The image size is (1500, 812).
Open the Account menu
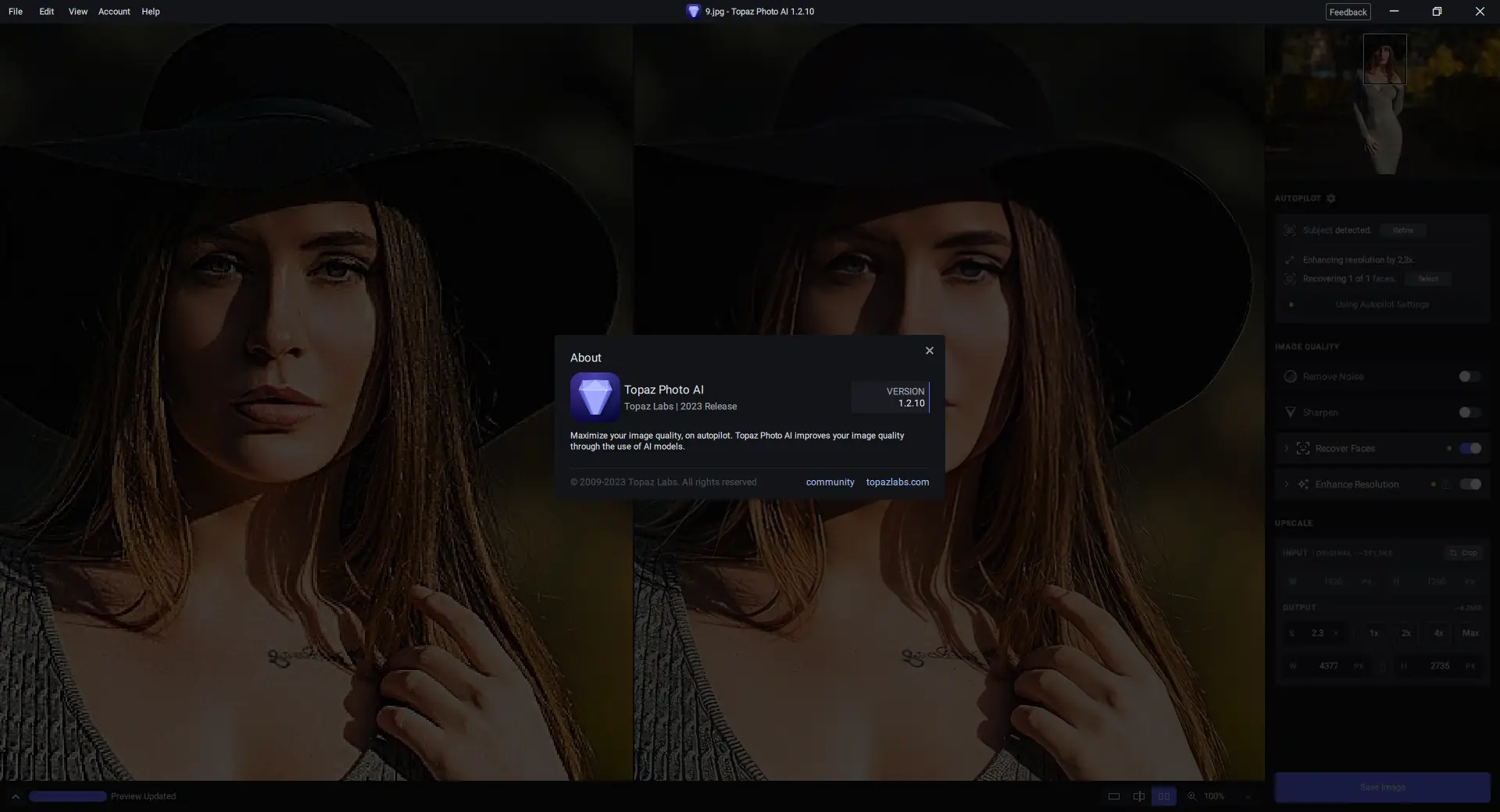click(114, 11)
